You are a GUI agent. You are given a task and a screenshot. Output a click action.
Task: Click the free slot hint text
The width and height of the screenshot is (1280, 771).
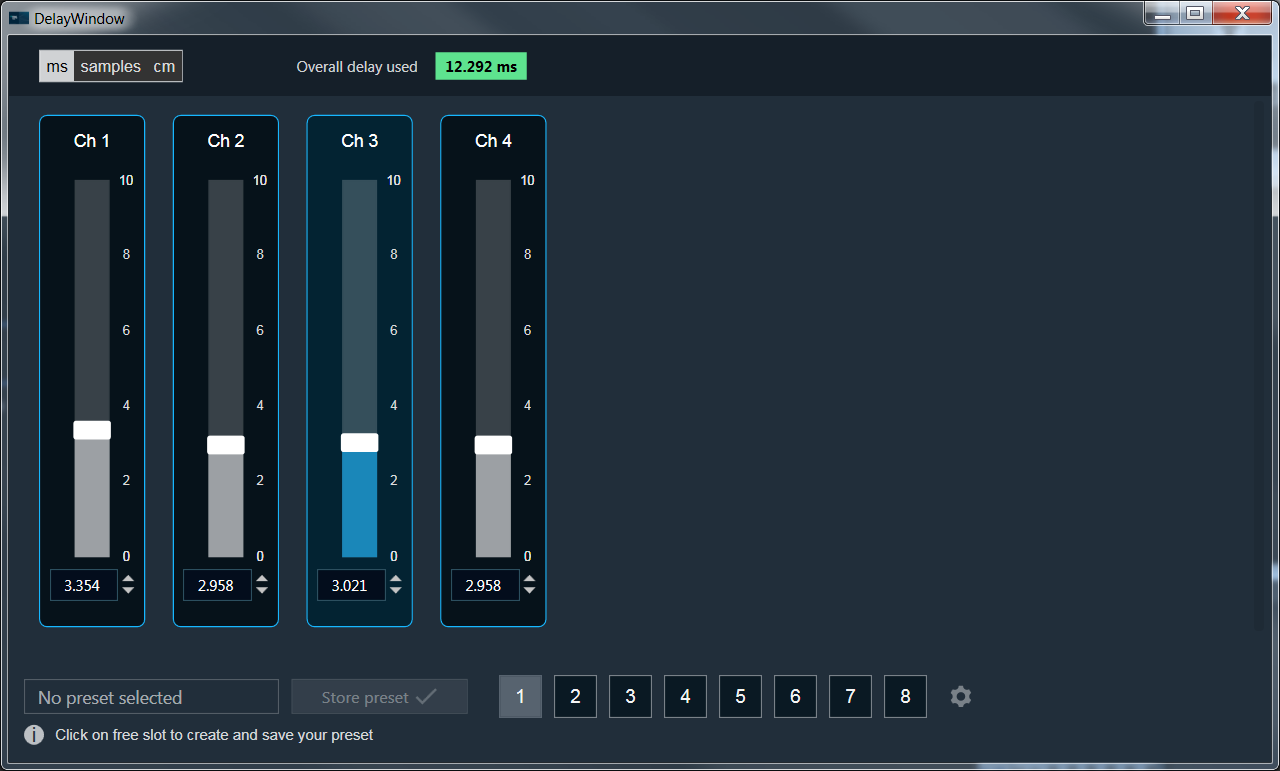pyautogui.click(x=214, y=735)
